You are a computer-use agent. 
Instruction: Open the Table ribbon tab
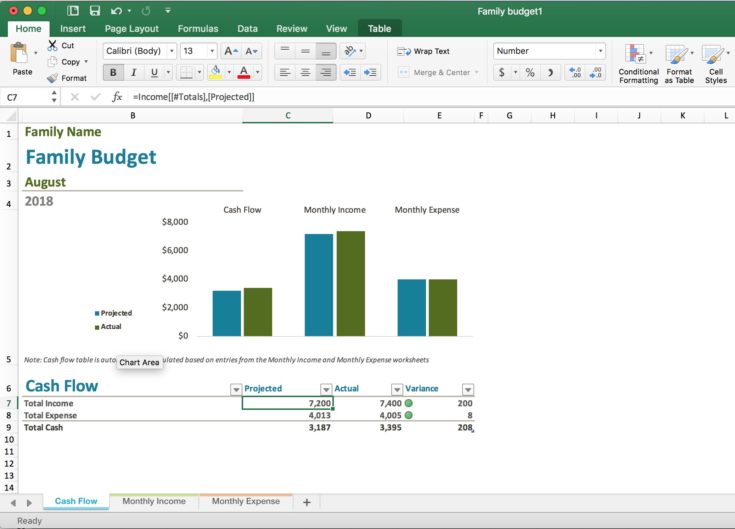[379, 29]
